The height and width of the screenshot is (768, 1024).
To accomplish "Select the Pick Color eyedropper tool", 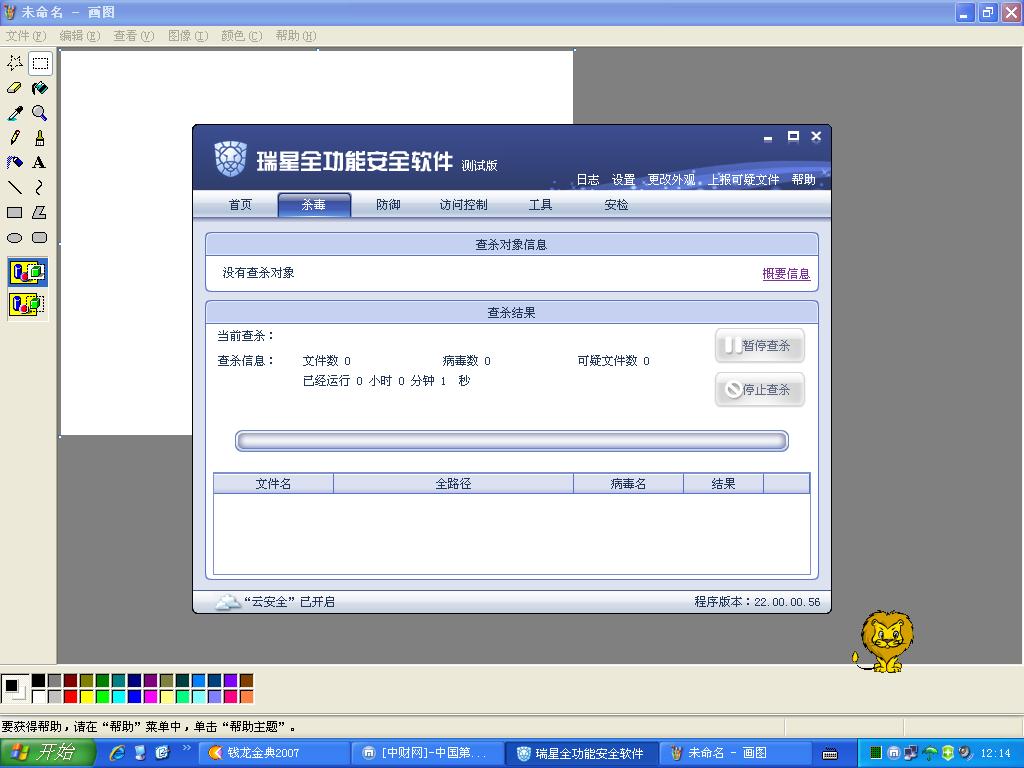I will click(x=15, y=113).
